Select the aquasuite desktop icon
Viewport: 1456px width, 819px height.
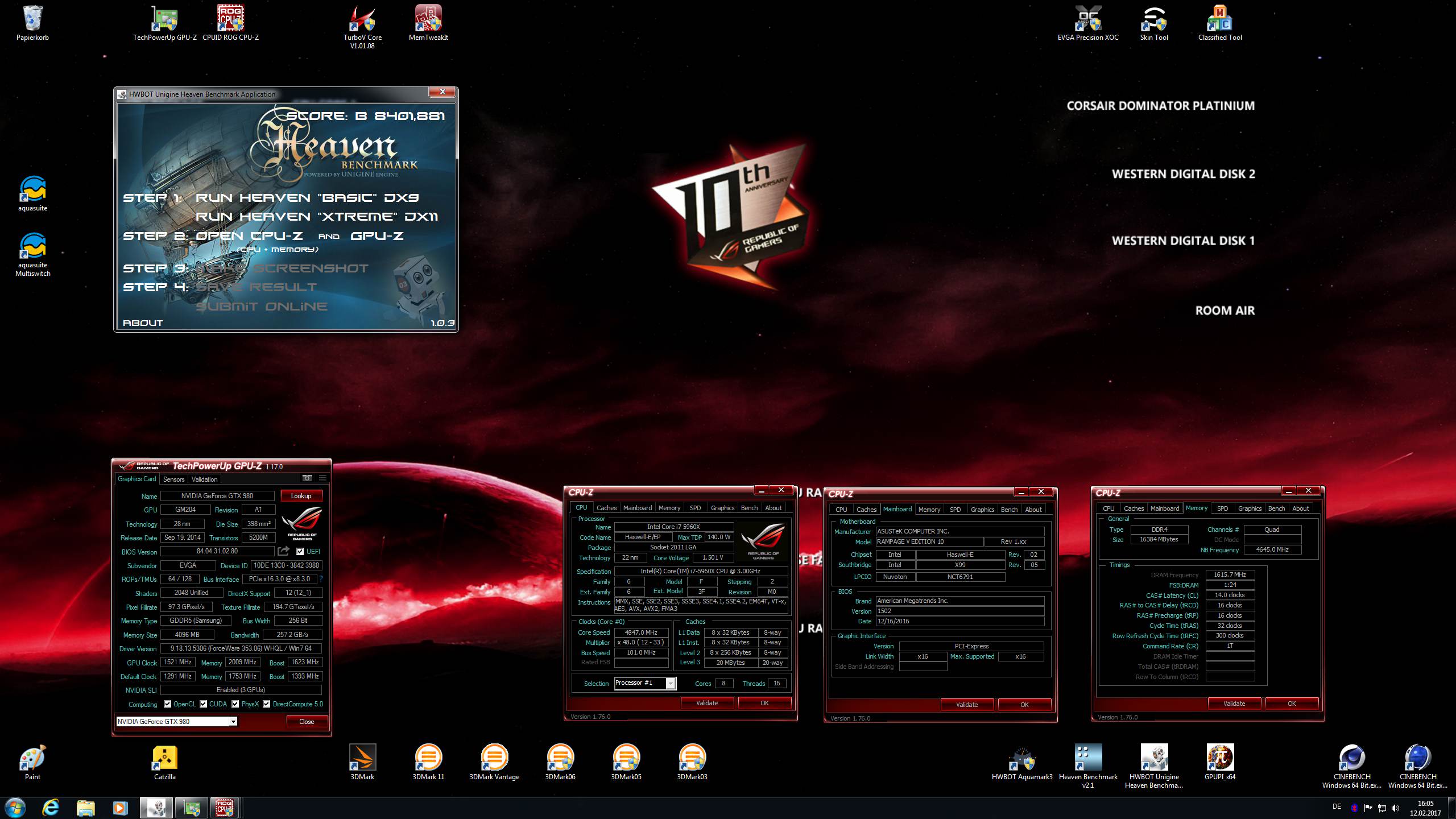(32, 193)
